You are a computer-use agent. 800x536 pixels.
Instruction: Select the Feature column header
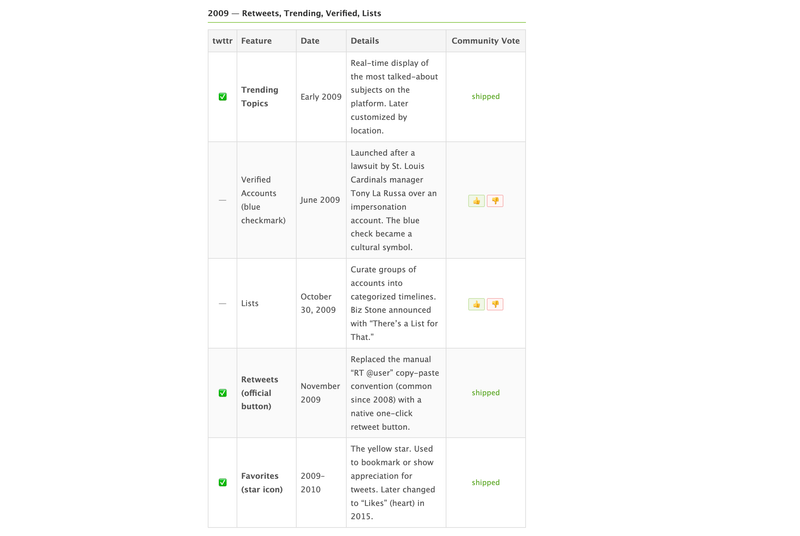click(x=256, y=41)
